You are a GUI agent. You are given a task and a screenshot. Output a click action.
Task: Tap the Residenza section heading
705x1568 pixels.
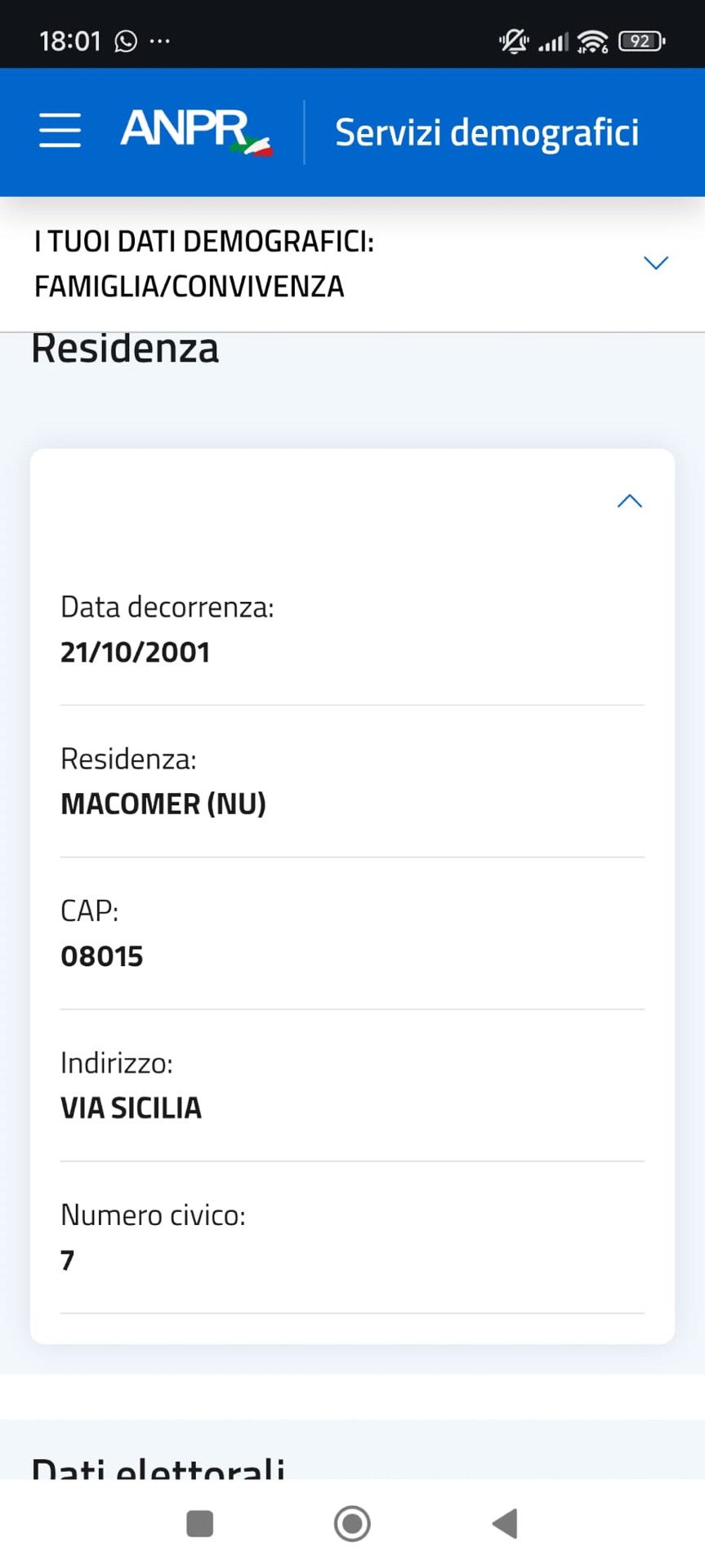(x=125, y=350)
